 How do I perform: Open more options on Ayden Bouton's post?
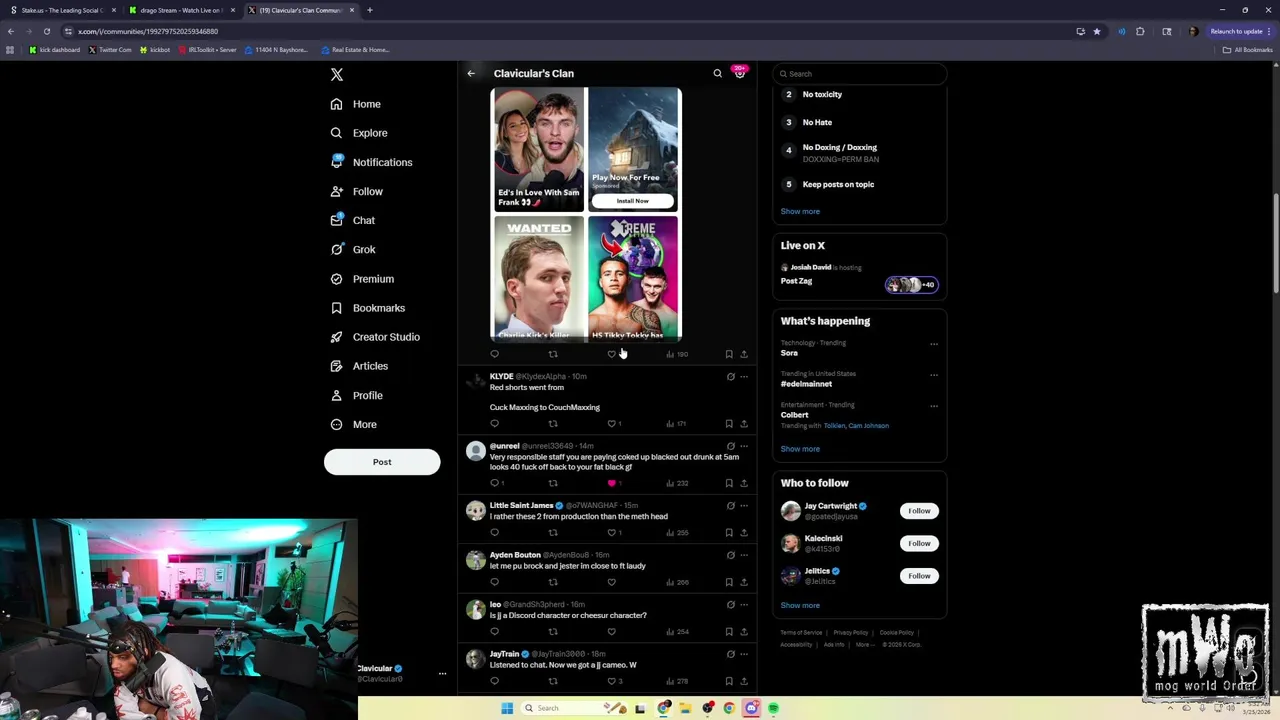click(x=744, y=555)
